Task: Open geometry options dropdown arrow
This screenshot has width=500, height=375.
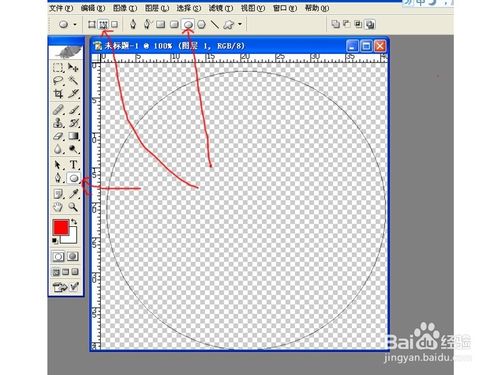Action: 240,24
